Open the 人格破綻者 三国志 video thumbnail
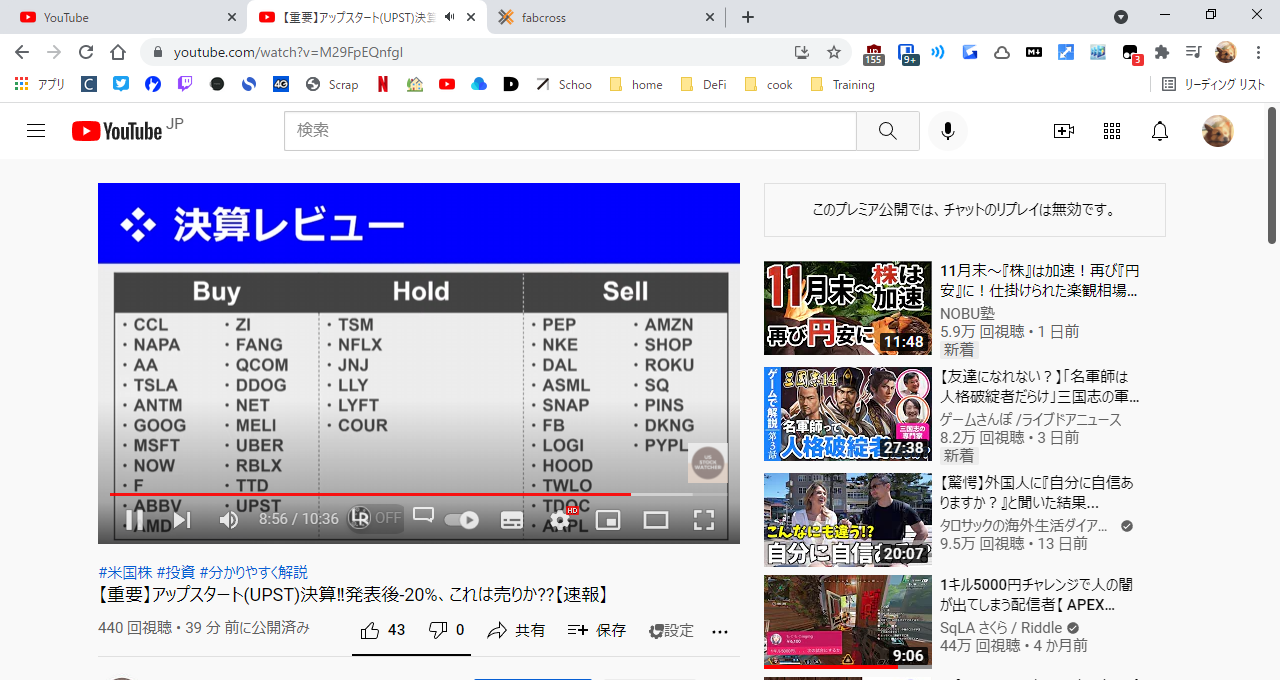This screenshot has height=680, width=1280. coord(848,414)
